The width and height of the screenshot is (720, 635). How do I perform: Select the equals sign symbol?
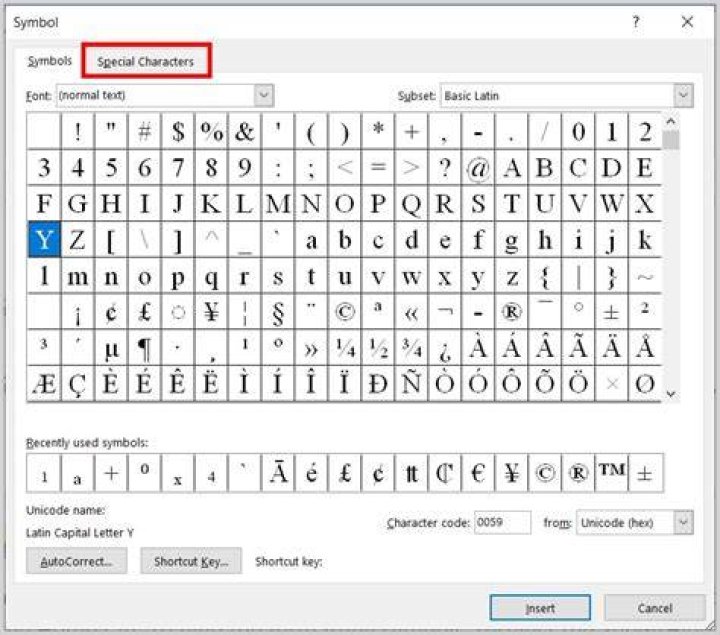pyautogui.click(x=378, y=168)
